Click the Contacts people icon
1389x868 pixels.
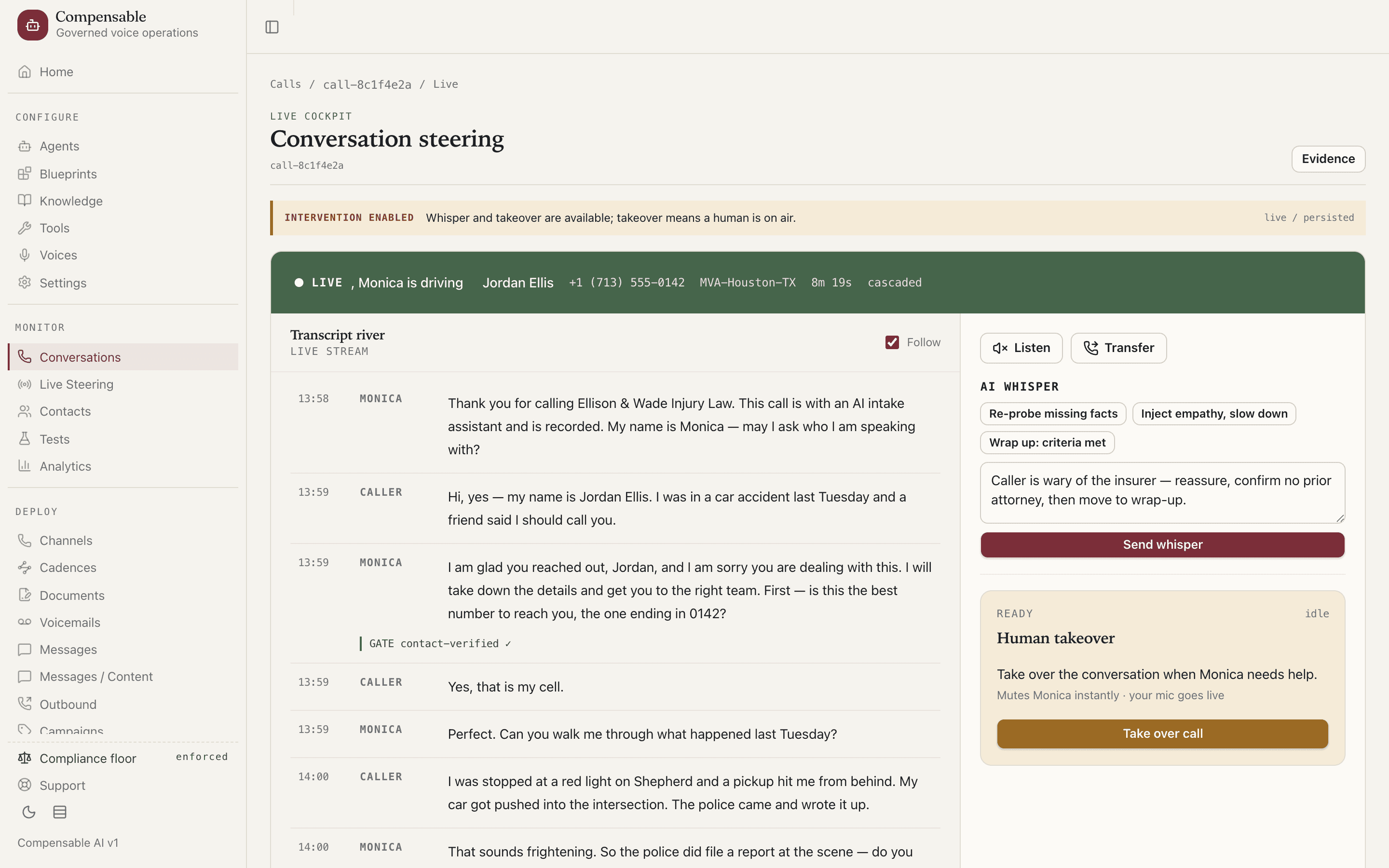[24, 411]
